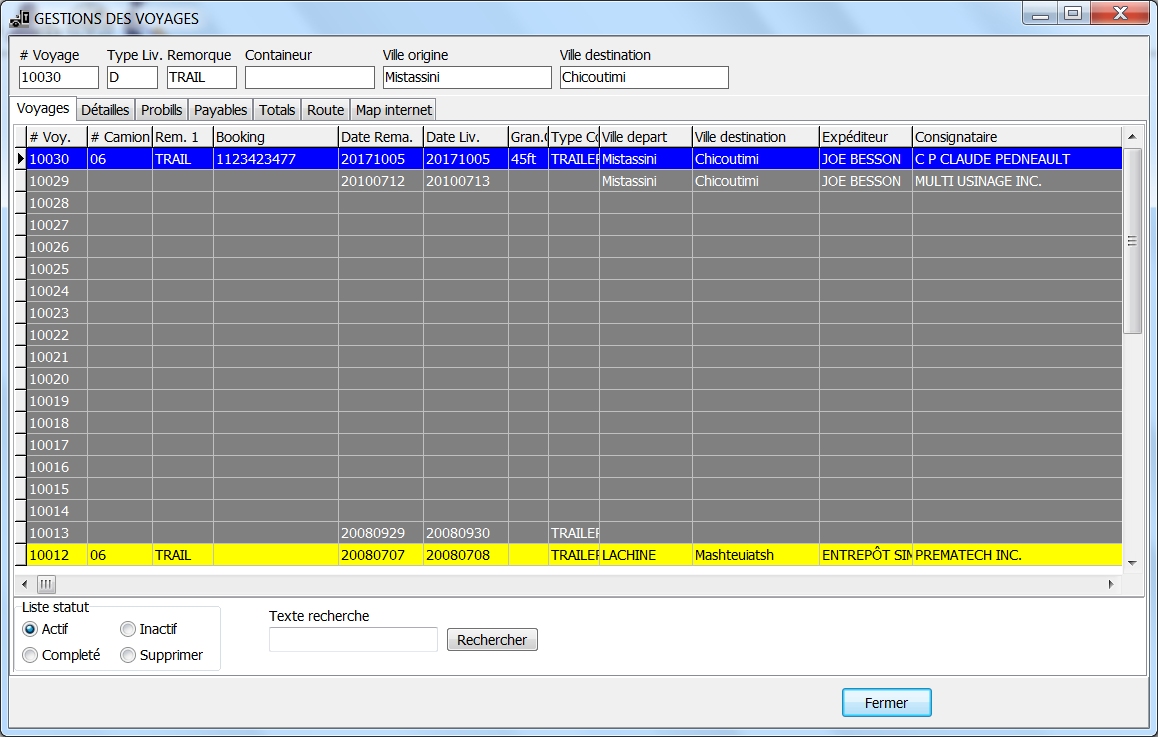Click into the Texte recherche field

click(x=353, y=640)
